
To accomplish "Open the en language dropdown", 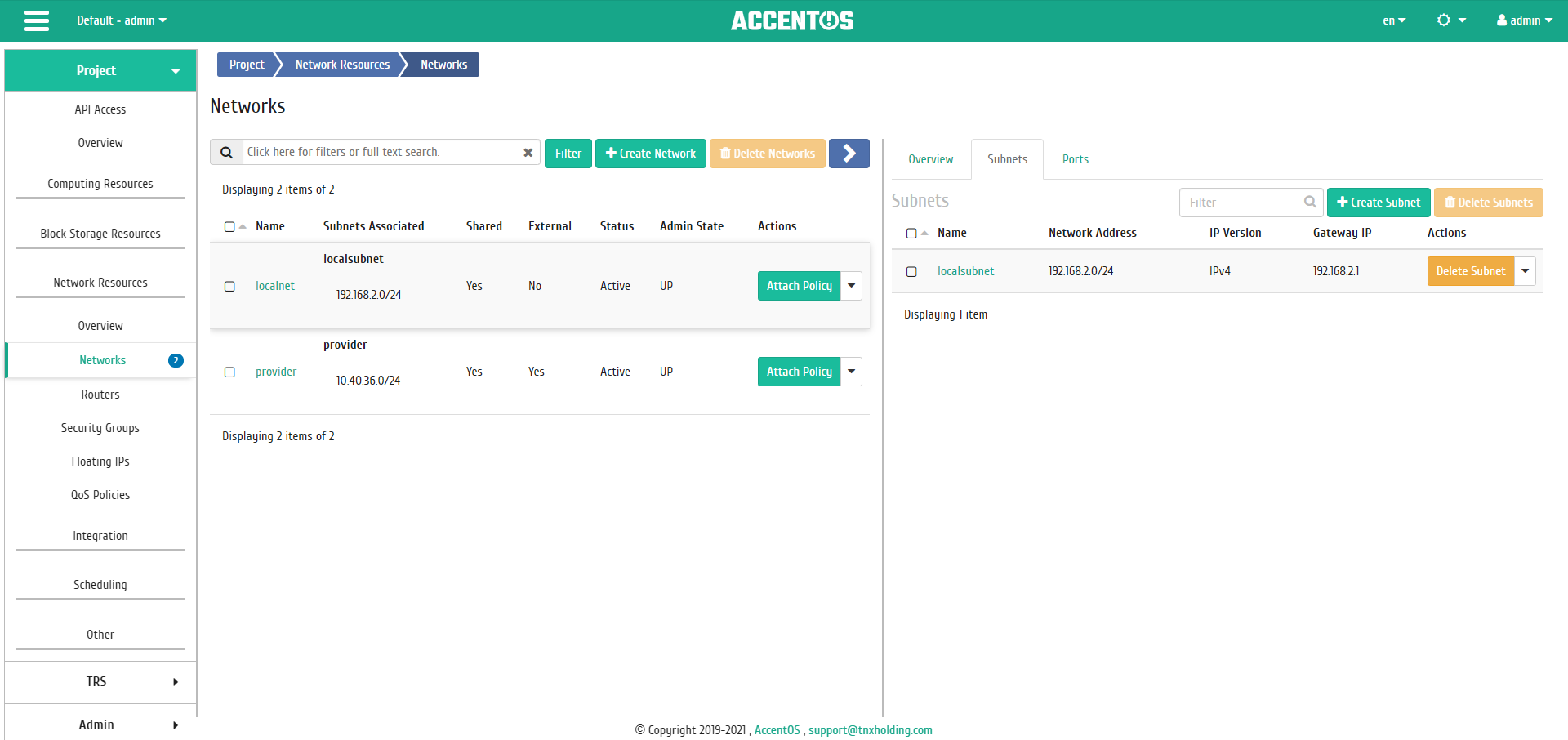I will coord(1394,20).
